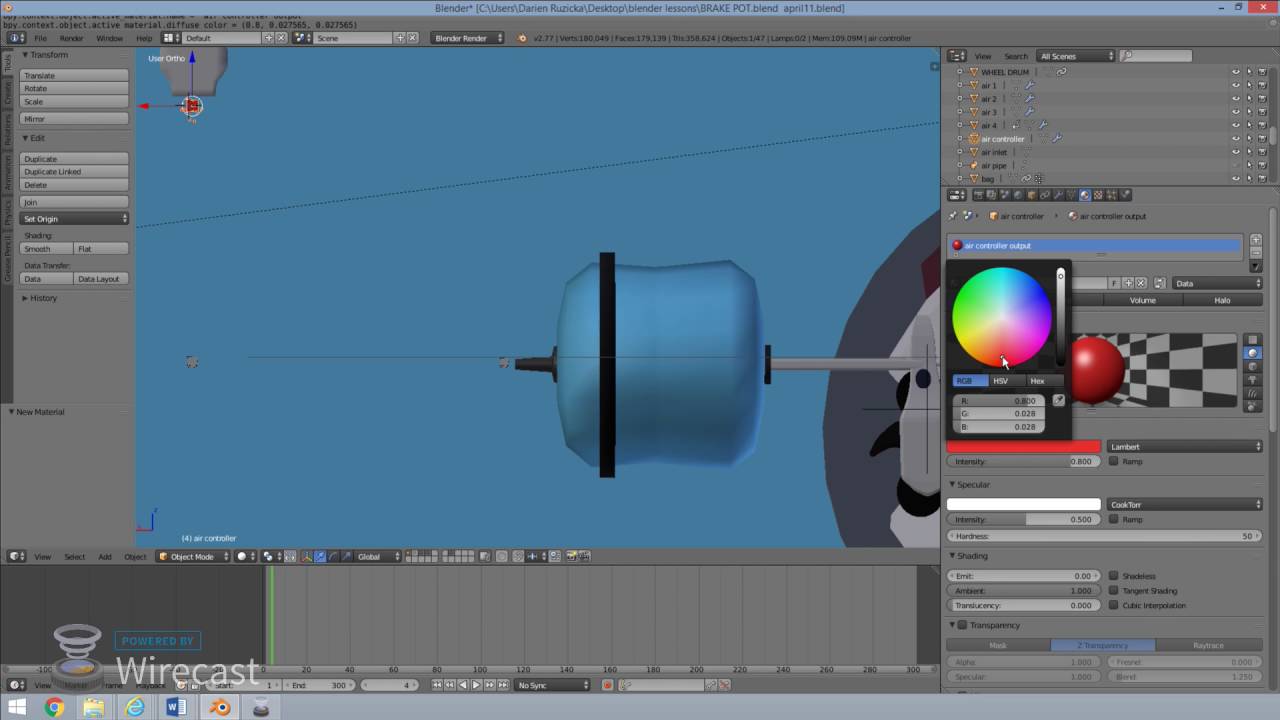Click the white specular color swatch

[x=1024, y=505]
